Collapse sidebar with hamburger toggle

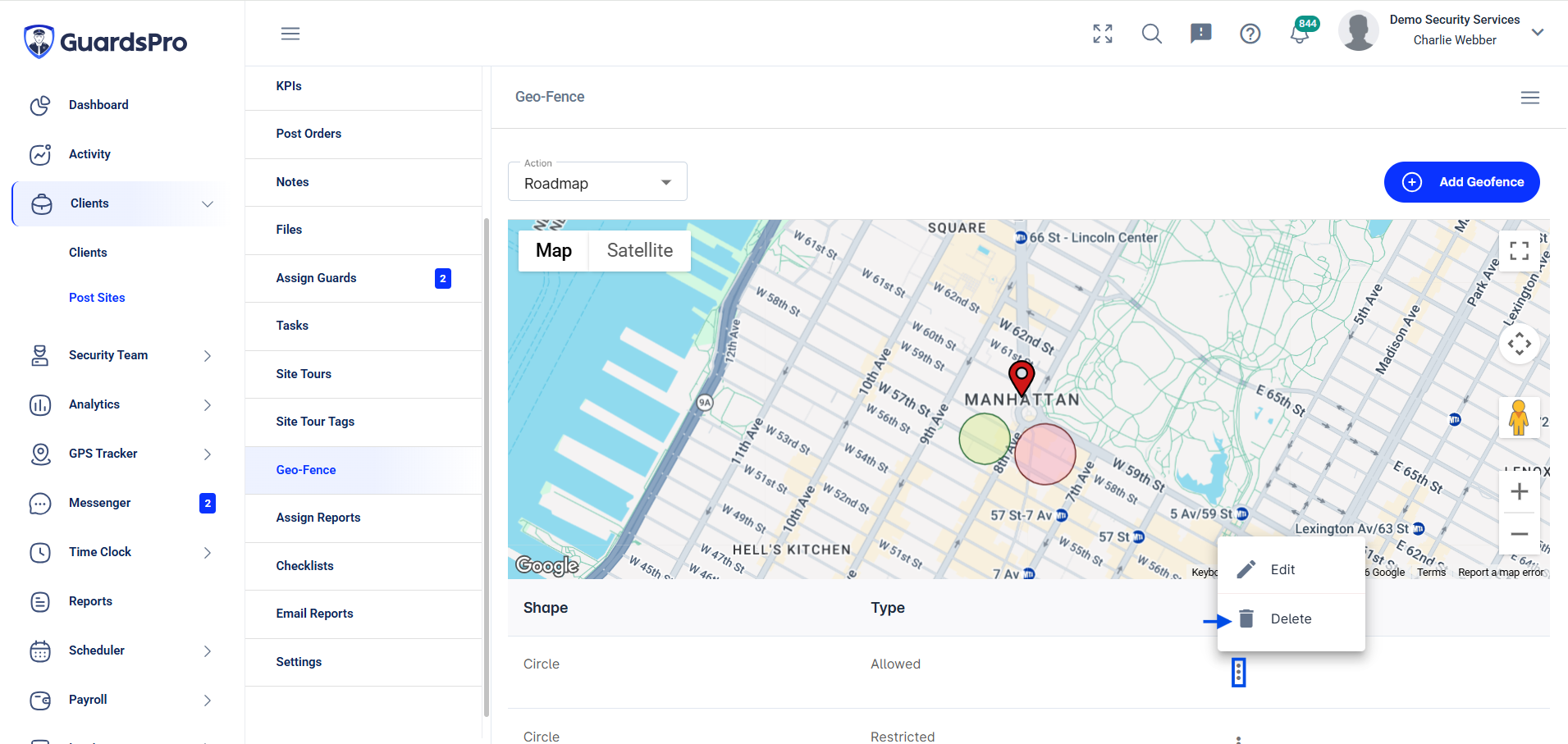[290, 34]
